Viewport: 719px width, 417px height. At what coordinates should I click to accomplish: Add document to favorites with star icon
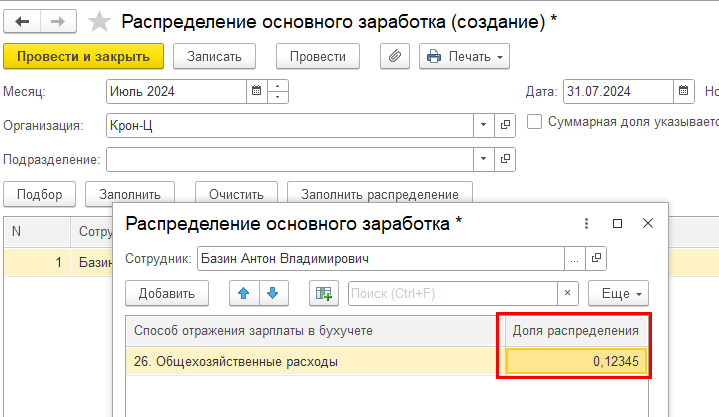pyautogui.click(x=99, y=22)
